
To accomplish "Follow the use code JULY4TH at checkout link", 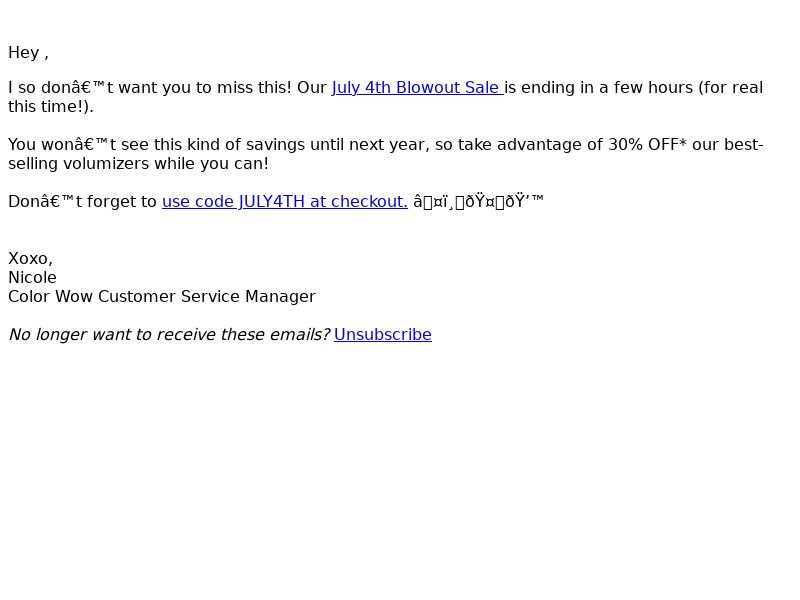I will (285, 202).
